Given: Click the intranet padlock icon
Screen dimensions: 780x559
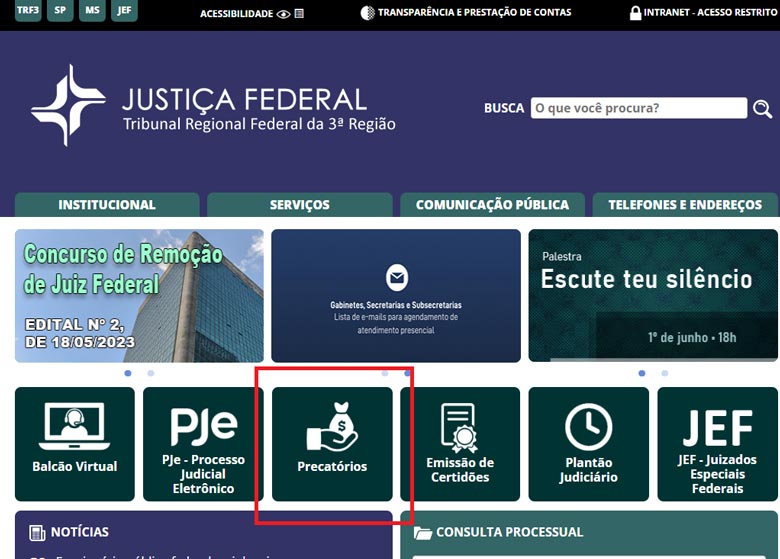Looking at the screenshot, I should coord(635,13).
